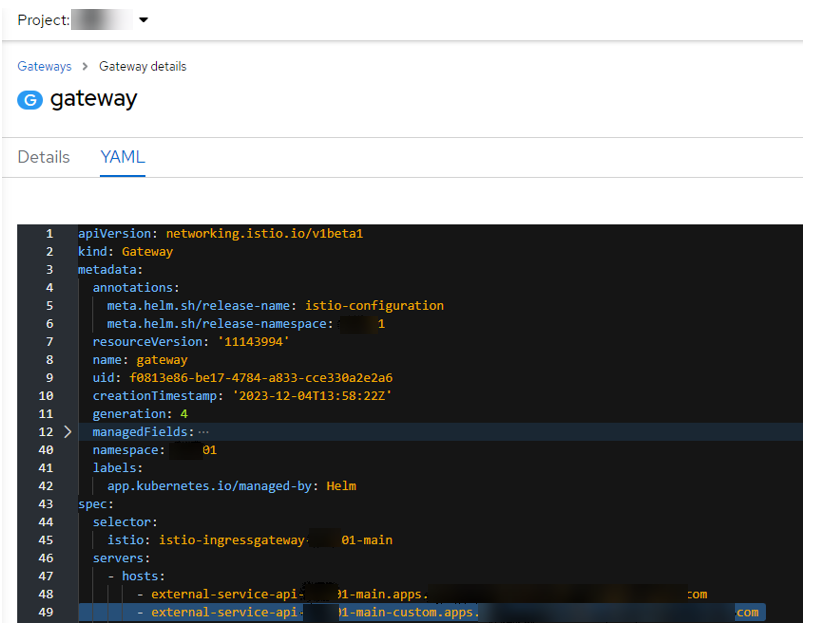819x641 pixels.
Task: Click the - hosts: line
Action: 136,576
